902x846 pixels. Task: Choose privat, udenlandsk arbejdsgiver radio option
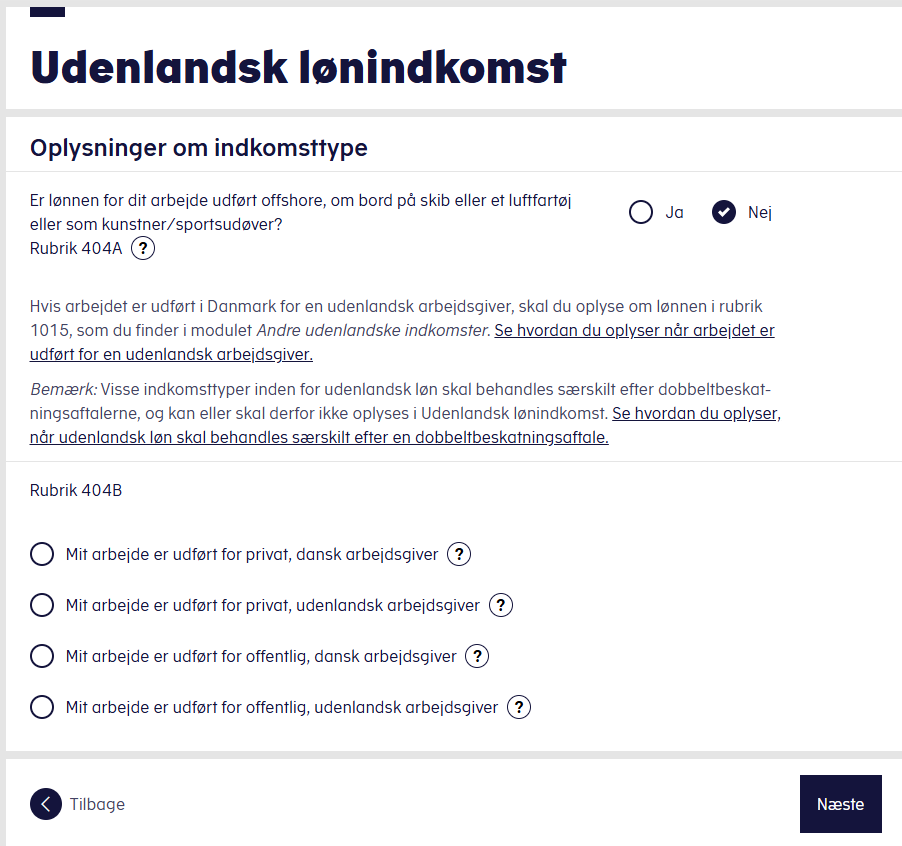click(42, 605)
